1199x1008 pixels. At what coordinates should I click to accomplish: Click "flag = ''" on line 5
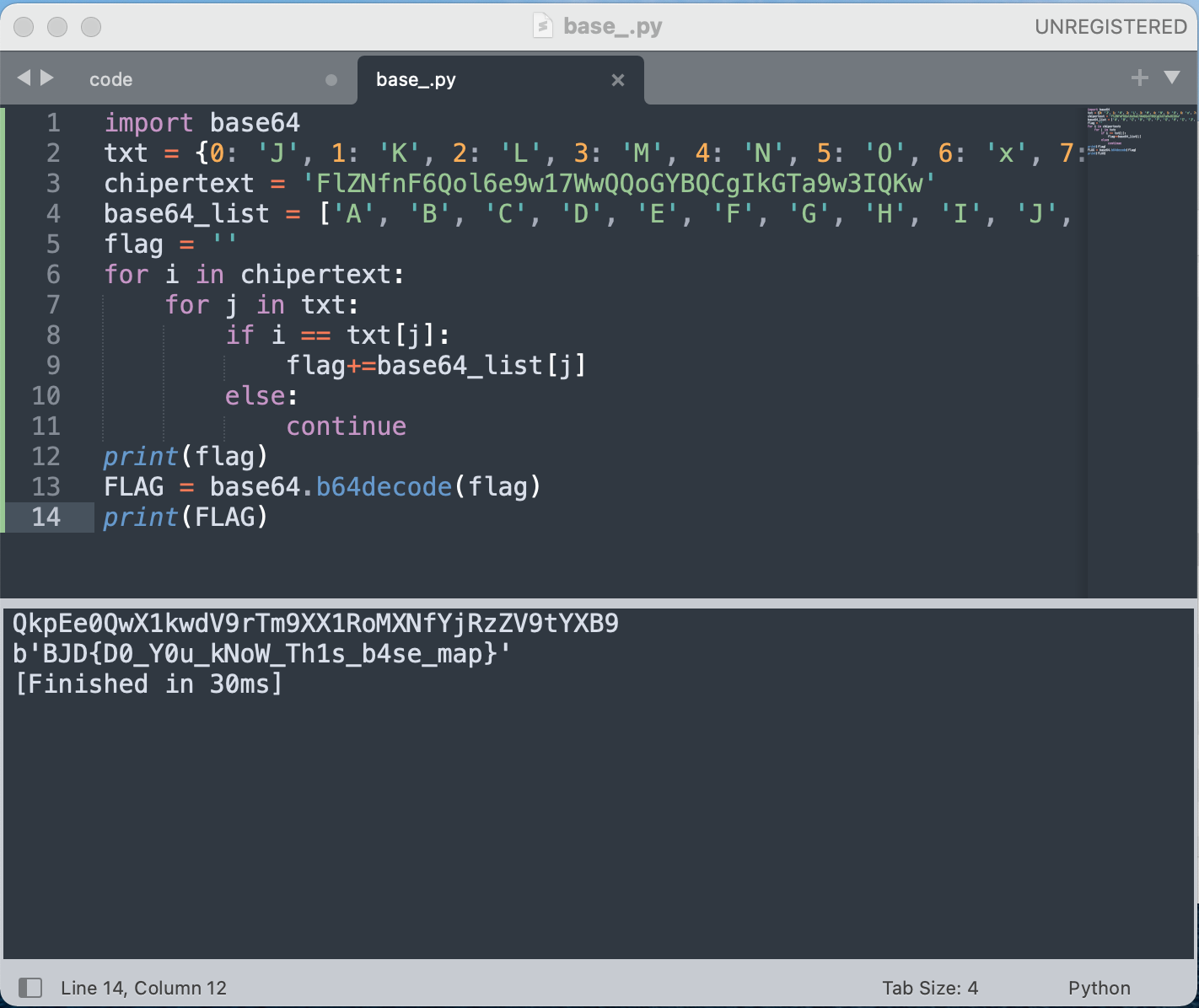click(171, 244)
